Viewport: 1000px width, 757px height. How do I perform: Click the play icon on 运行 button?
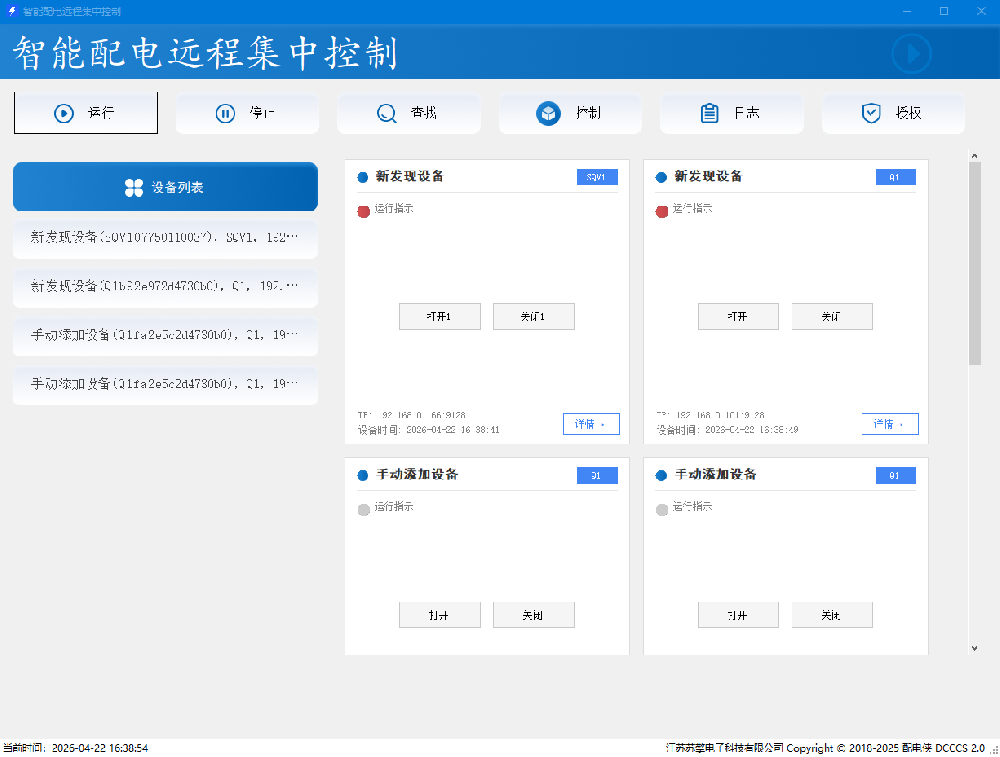tap(64, 113)
